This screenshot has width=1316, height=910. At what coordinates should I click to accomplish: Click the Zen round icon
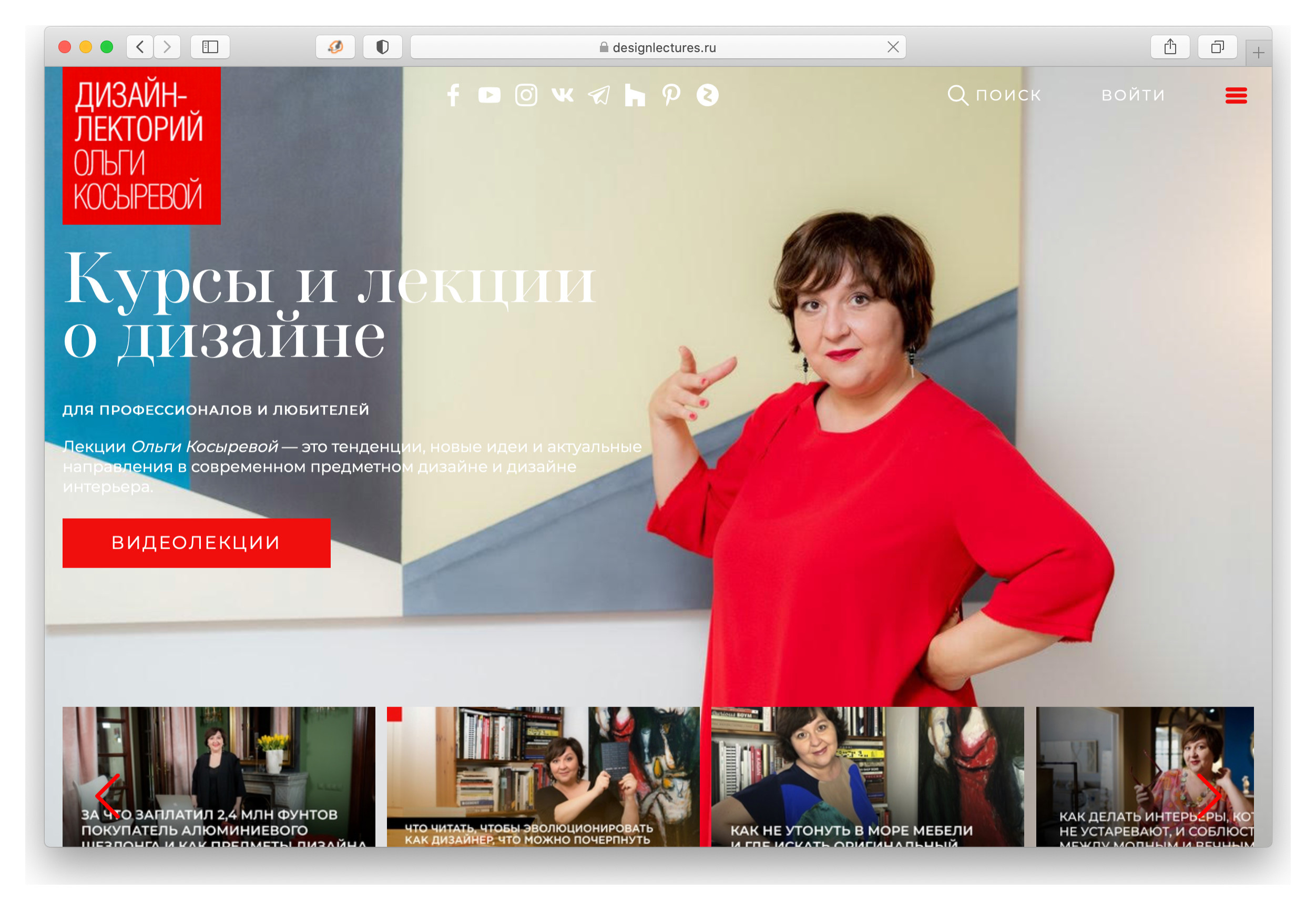click(707, 95)
